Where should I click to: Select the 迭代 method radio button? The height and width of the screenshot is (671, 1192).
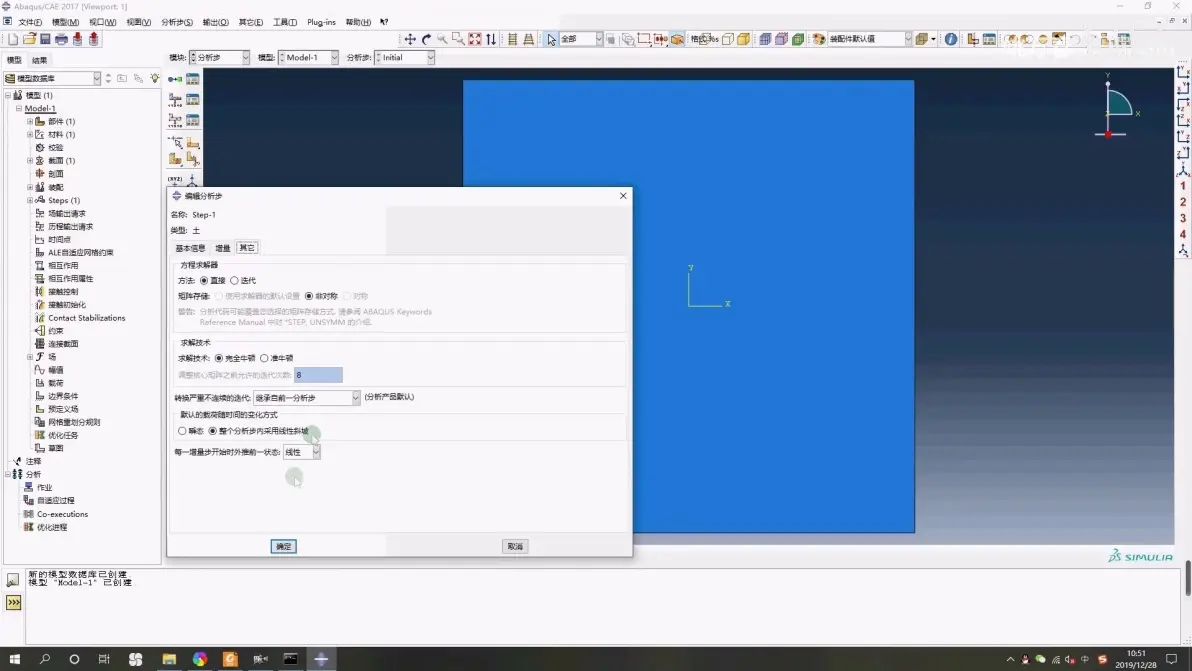(234, 280)
